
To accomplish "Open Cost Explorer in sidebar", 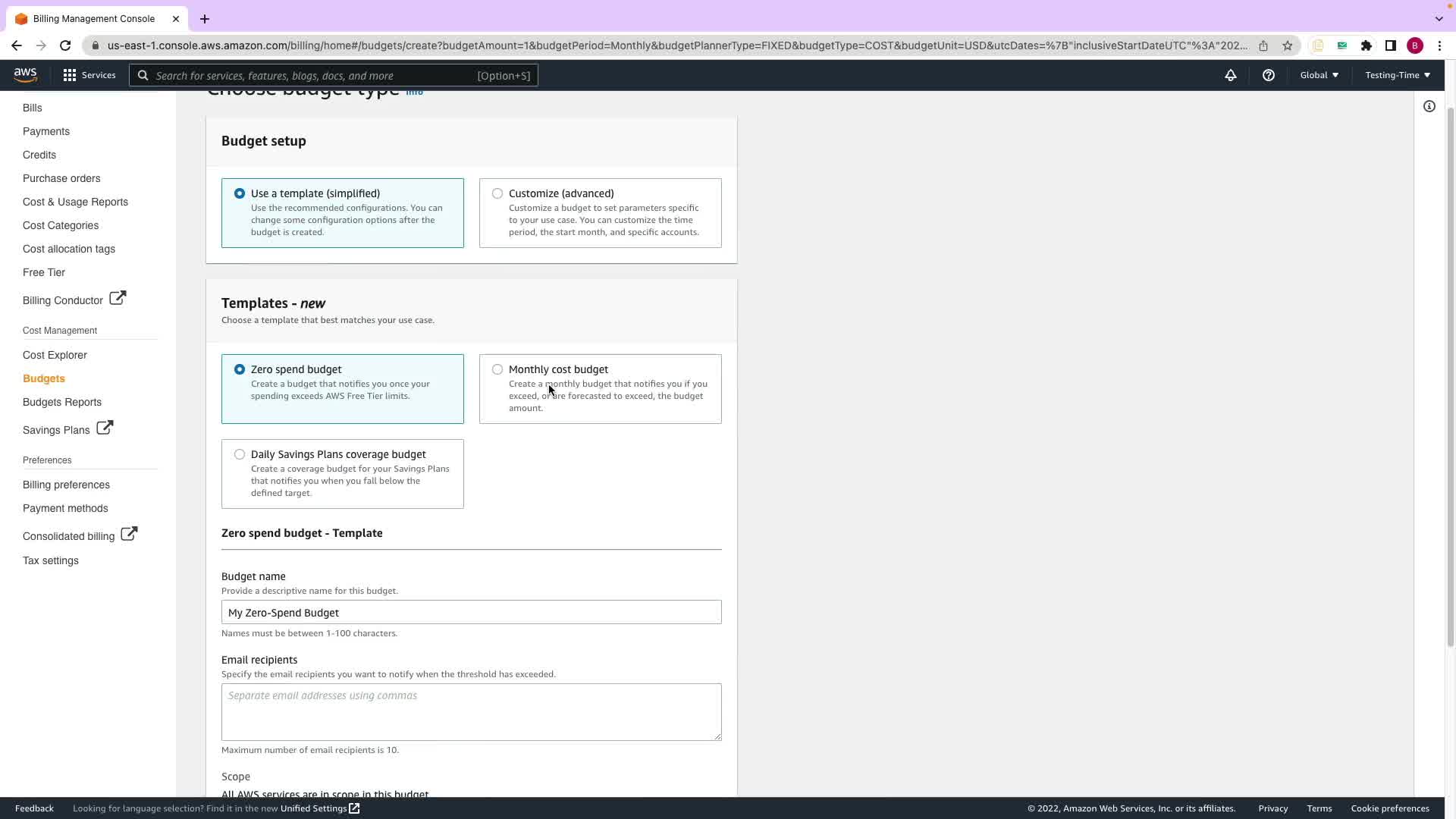I will (x=55, y=355).
